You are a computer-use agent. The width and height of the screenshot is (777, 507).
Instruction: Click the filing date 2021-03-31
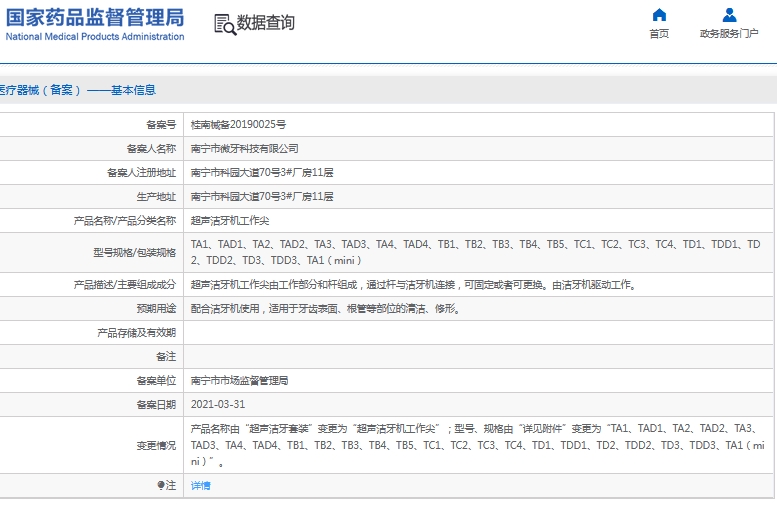pos(218,404)
